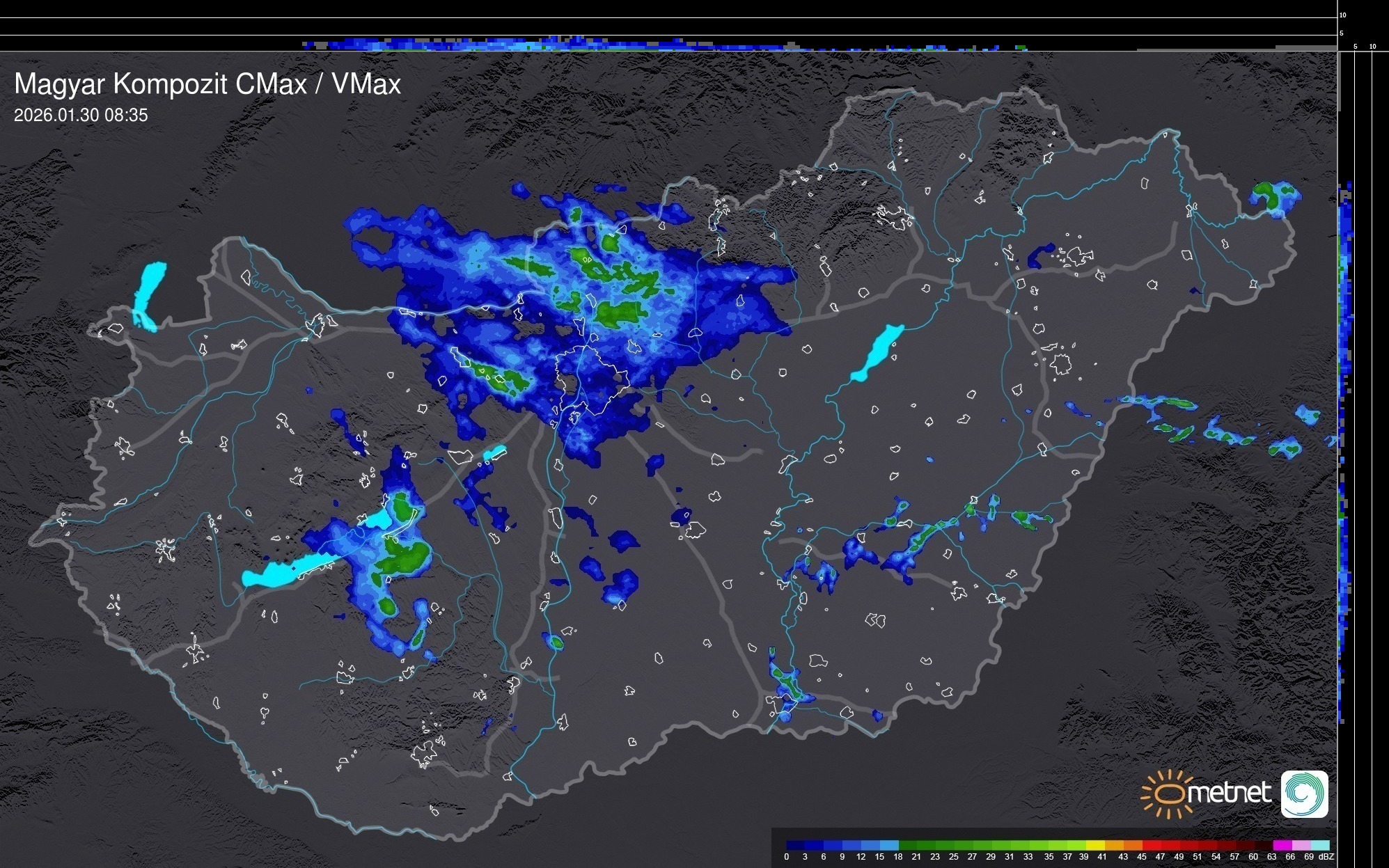Click the 2026.01.30 08:35 timestamp
Viewport: 1389px width, 868px height.
tap(81, 116)
